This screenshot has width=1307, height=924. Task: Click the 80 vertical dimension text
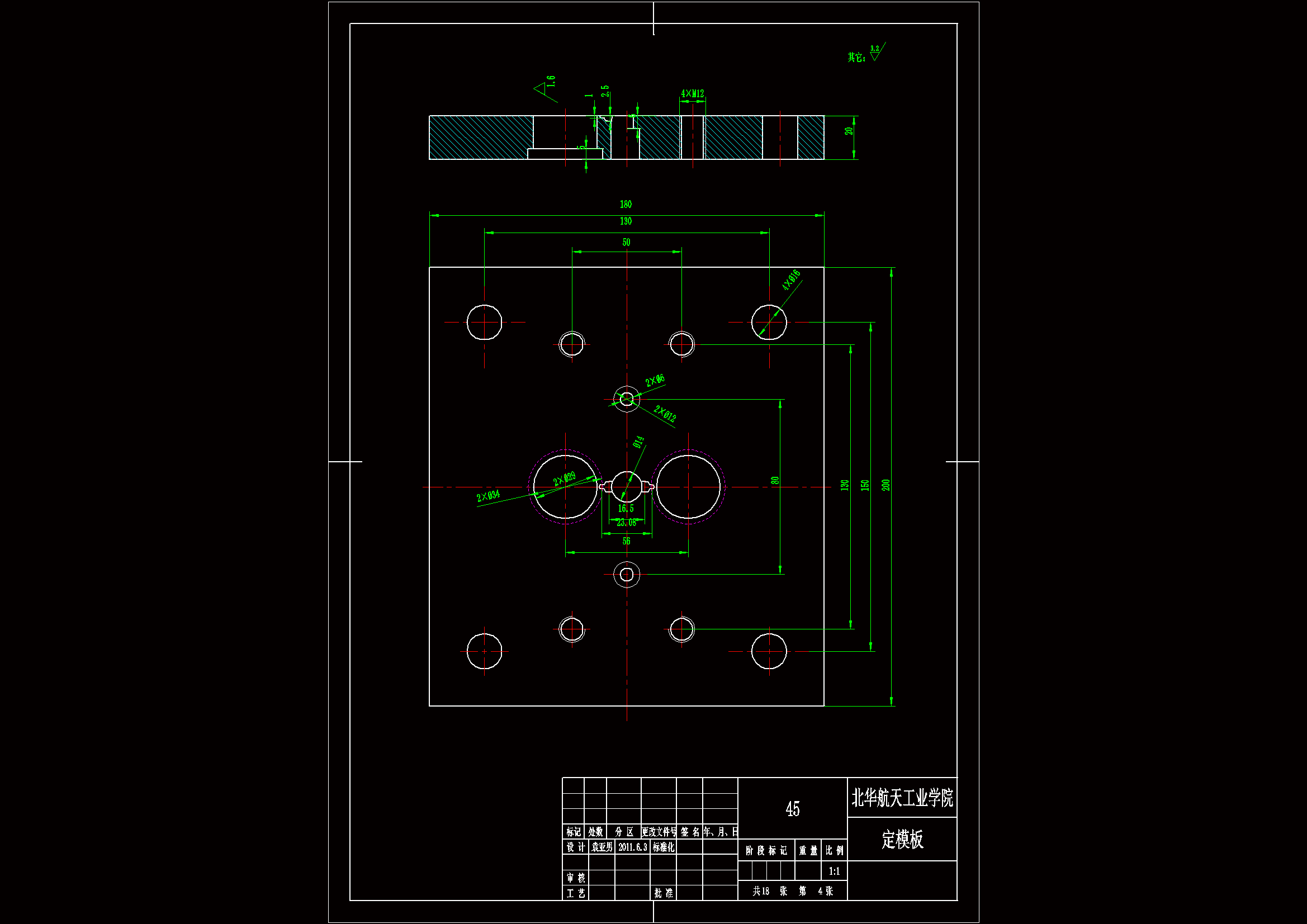(775, 481)
